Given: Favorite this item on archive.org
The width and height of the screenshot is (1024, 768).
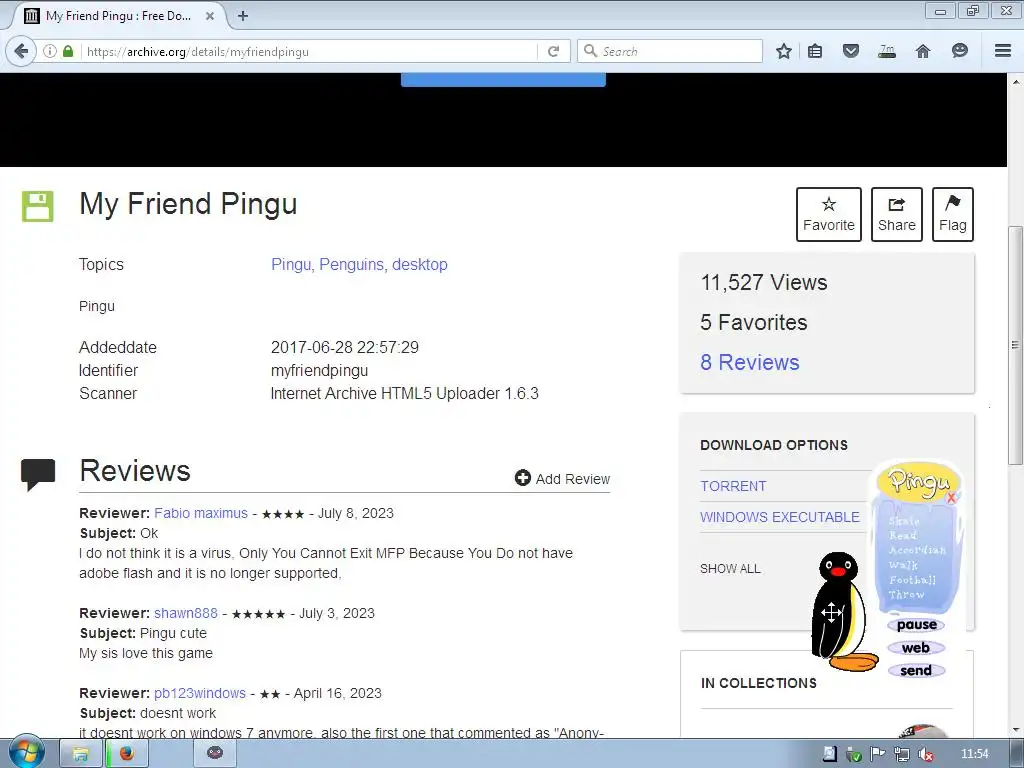Looking at the screenshot, I should 829,214.
